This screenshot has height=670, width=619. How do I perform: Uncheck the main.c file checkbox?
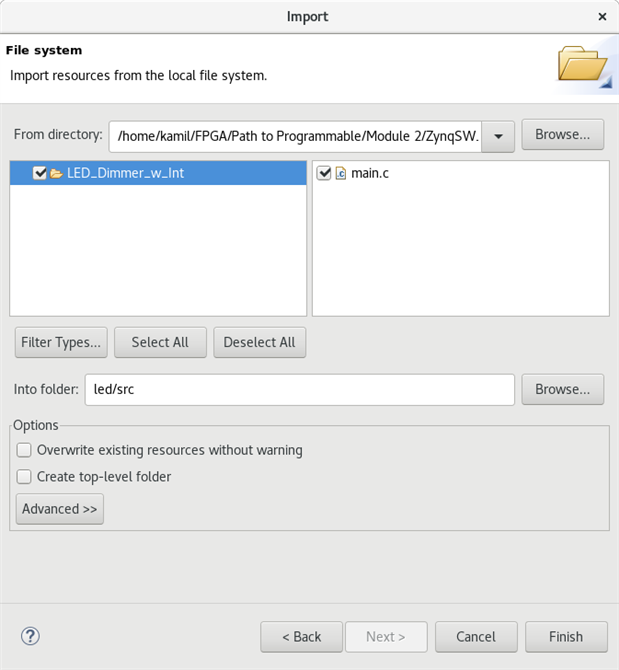point(324,173)
